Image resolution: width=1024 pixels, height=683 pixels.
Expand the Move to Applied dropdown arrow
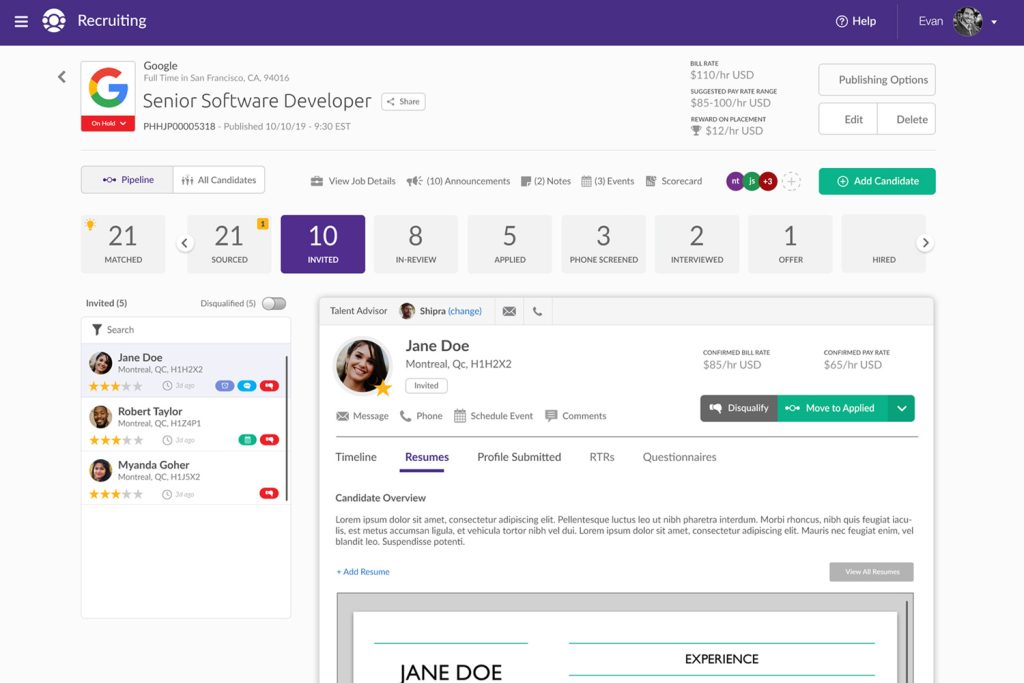pyautogui.click(x=901, y=408)
